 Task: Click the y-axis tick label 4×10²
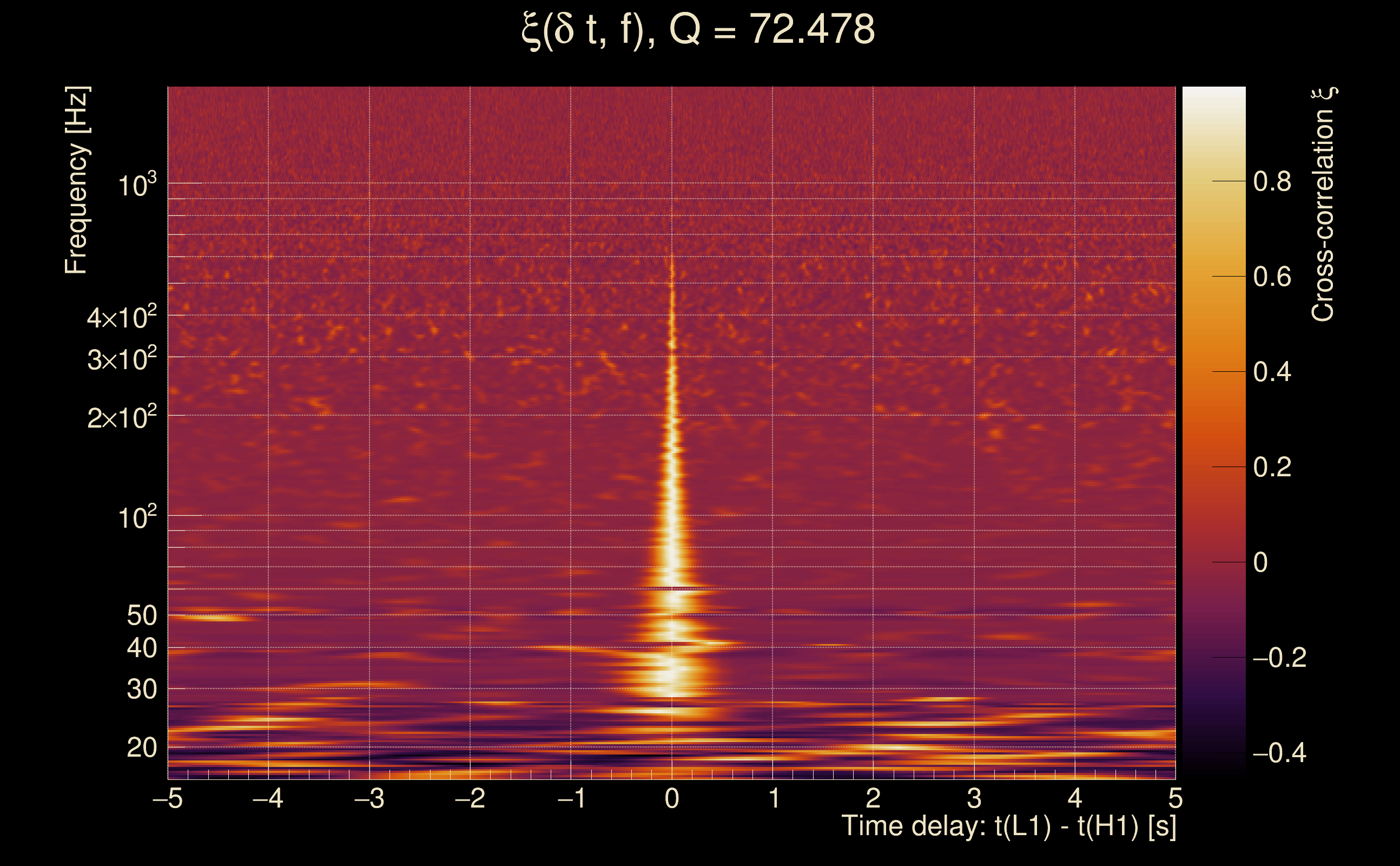[x=122, y=317]
